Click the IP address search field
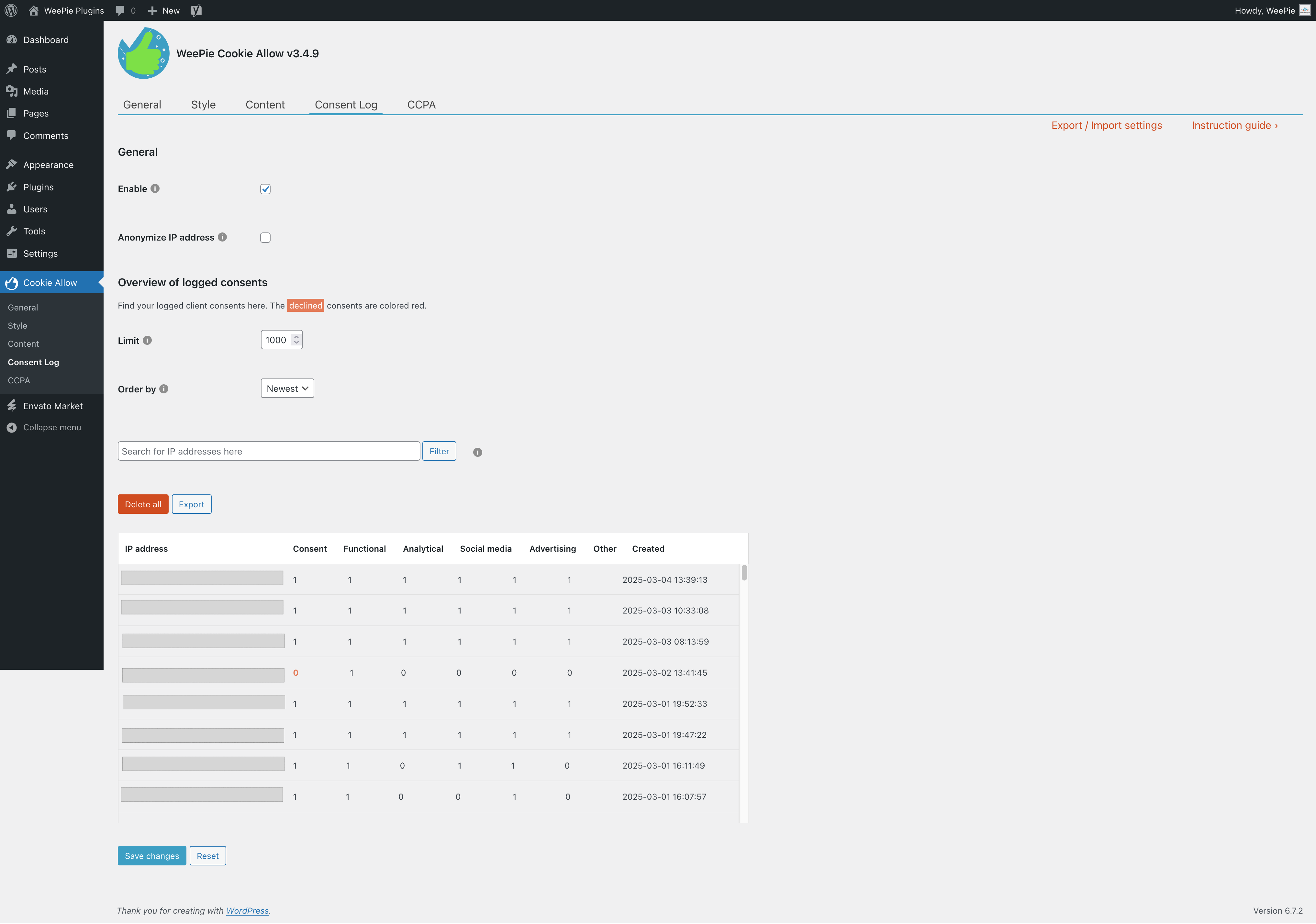The height and width of the screenshot is (924, 1316). tap(269, 452)
